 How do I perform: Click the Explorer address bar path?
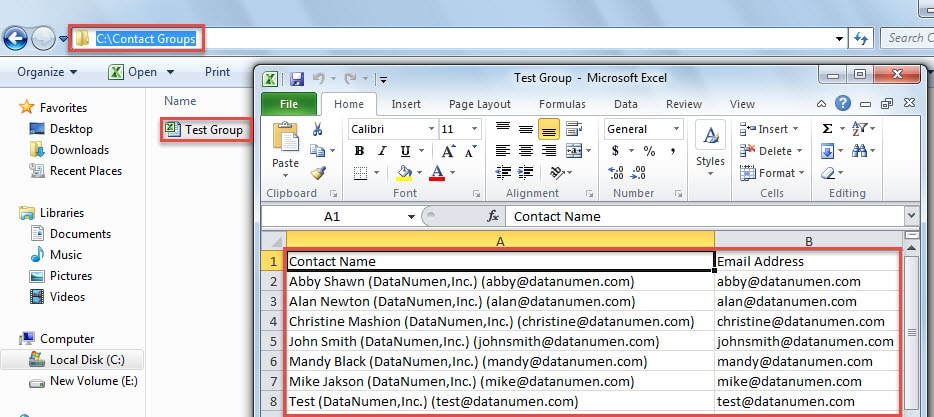click(x=146, y=39)
